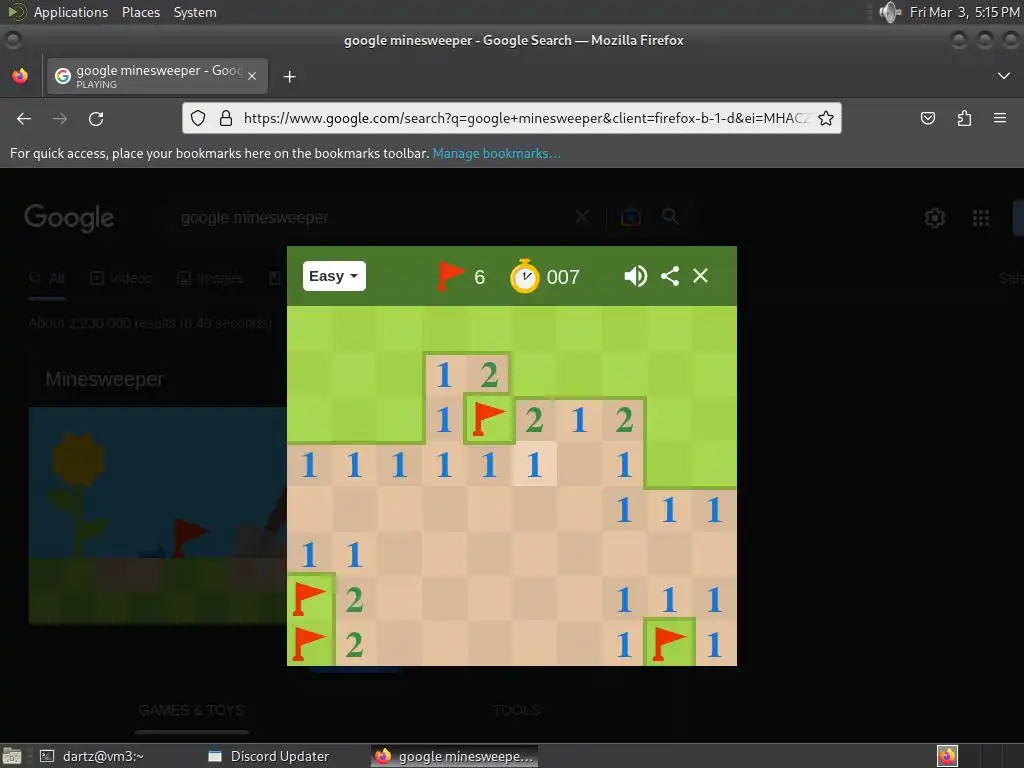
Task: Close the google minesweeper tab
Action: [x=252, y=76]
